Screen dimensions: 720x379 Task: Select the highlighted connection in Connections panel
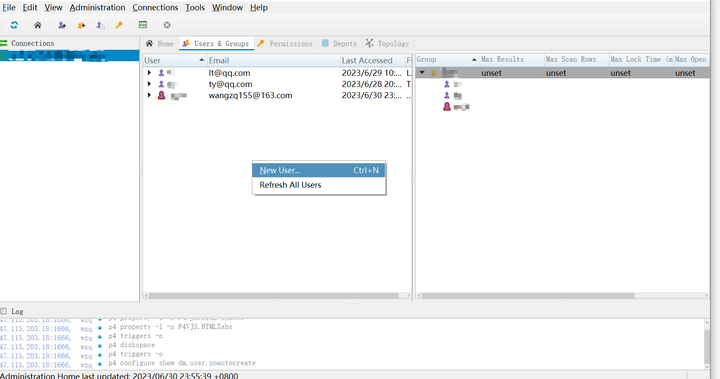pyautogui.click(x=69, y=56)
